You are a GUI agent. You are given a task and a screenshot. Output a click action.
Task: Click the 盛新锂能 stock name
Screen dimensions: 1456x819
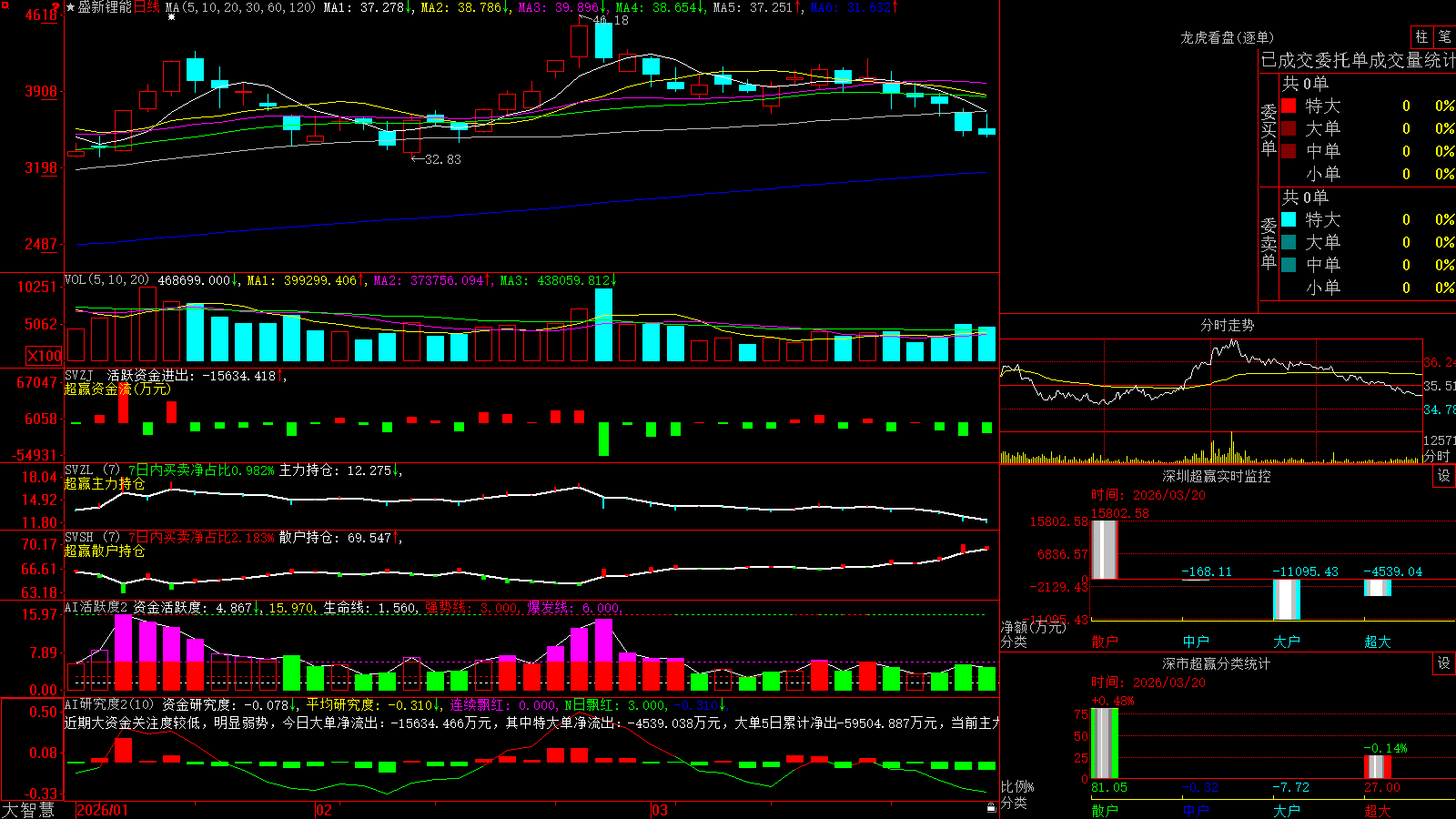point(105,7)
